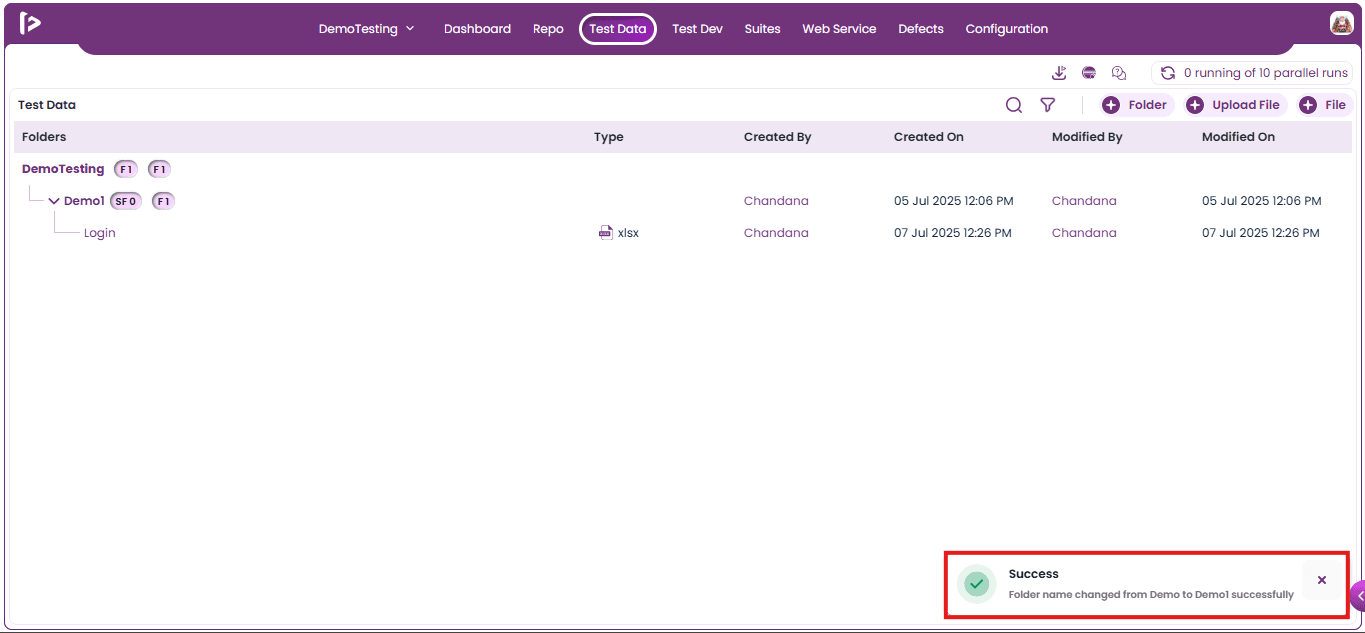The height and width of the screenshot is (633, 1365).
Task: Click the download client icon
Action: tap(1060, 73)
